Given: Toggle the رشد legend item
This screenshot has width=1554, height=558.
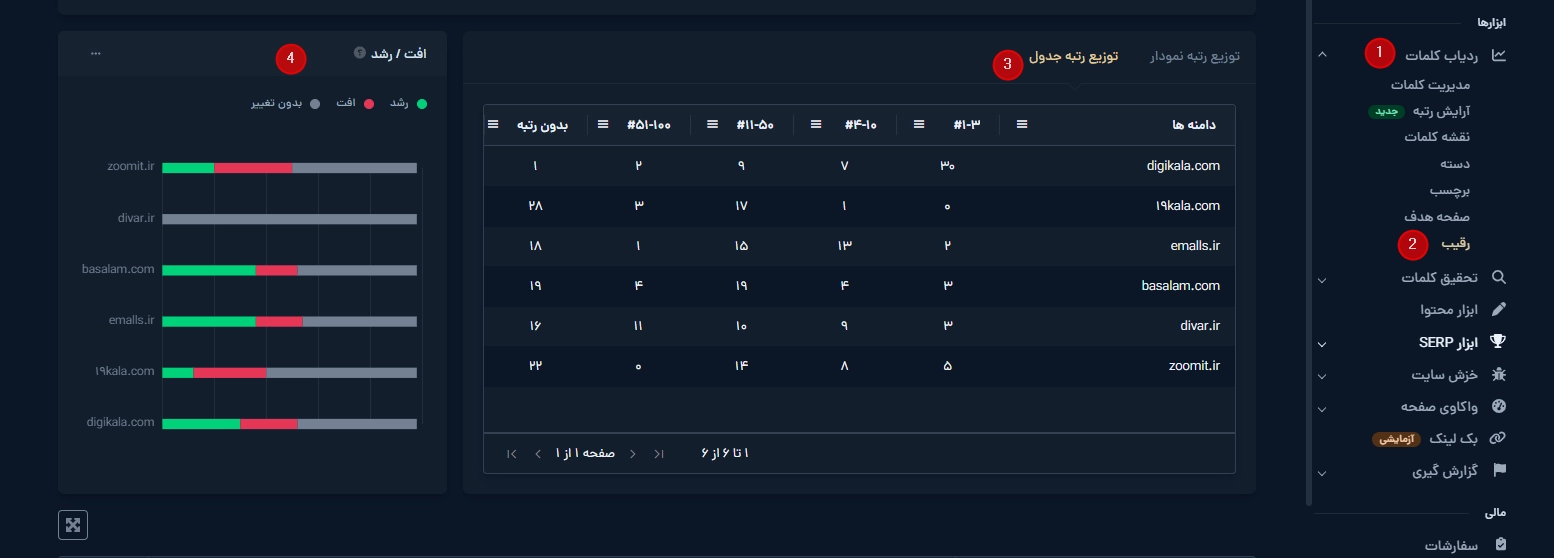Looking at the screenshot, I should [408, 103].
